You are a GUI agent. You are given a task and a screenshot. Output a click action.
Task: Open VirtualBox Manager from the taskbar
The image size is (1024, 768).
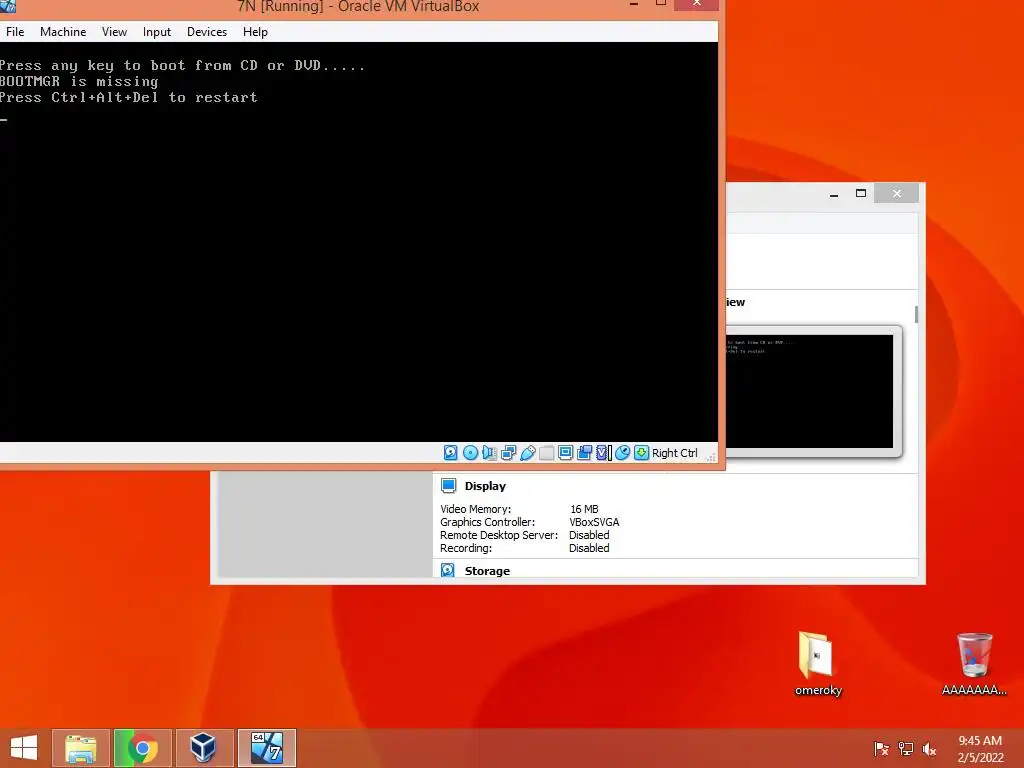pyautogui.click(x=204, y=748)
